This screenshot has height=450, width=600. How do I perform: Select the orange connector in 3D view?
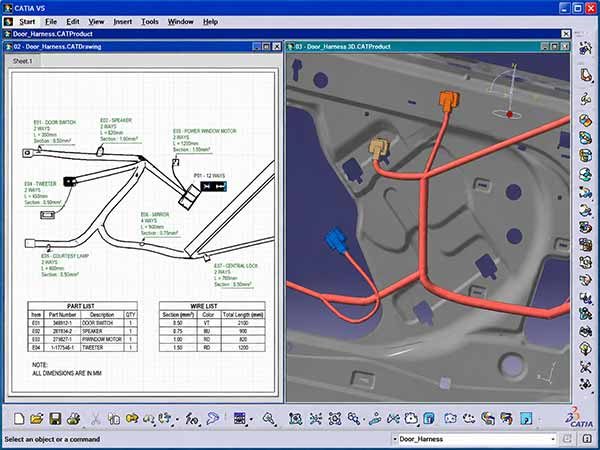(448, 101)
